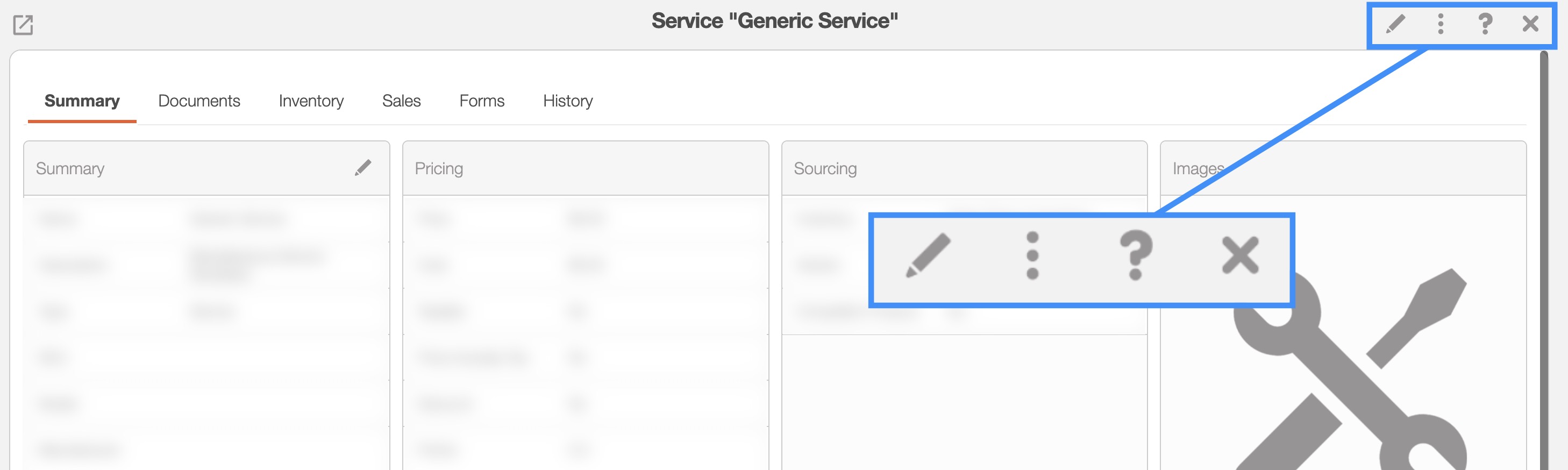Close the Generic Service dialog
This screenshot has width=1568, height=470.
(1530, 24)
